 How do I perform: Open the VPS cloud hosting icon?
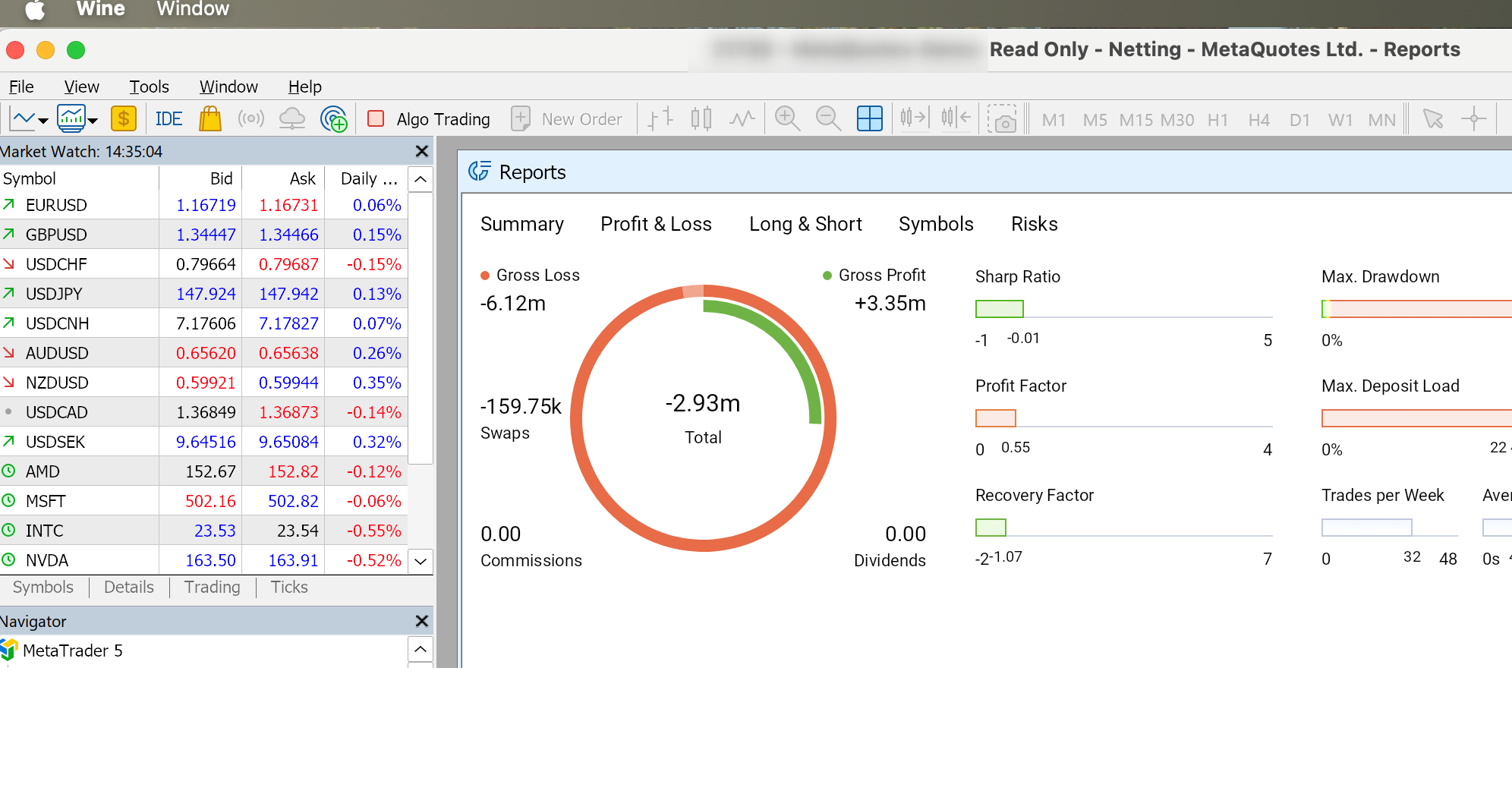click(x=292, y=118)
